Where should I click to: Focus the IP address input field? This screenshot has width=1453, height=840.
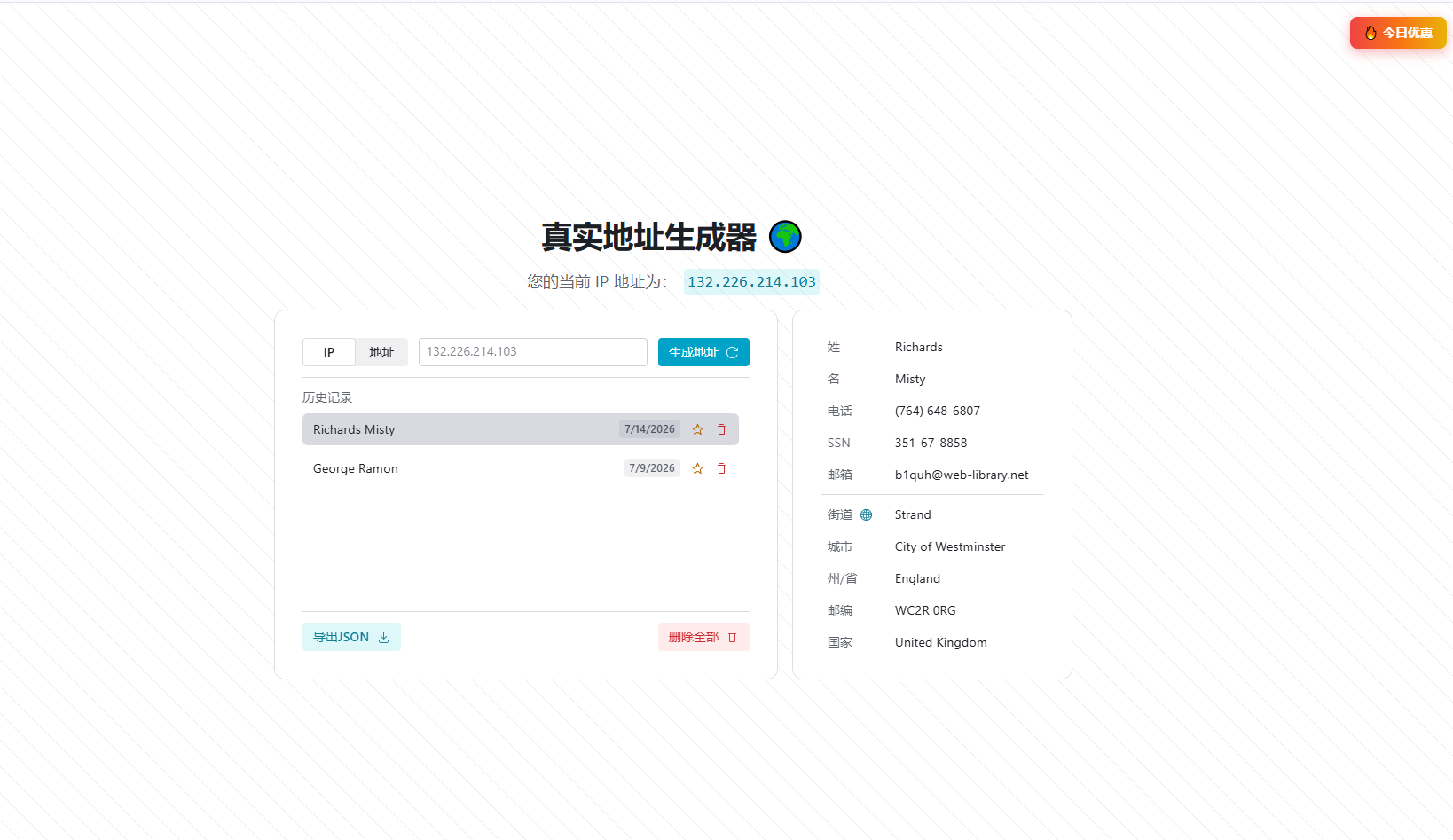tap(533, 352)
